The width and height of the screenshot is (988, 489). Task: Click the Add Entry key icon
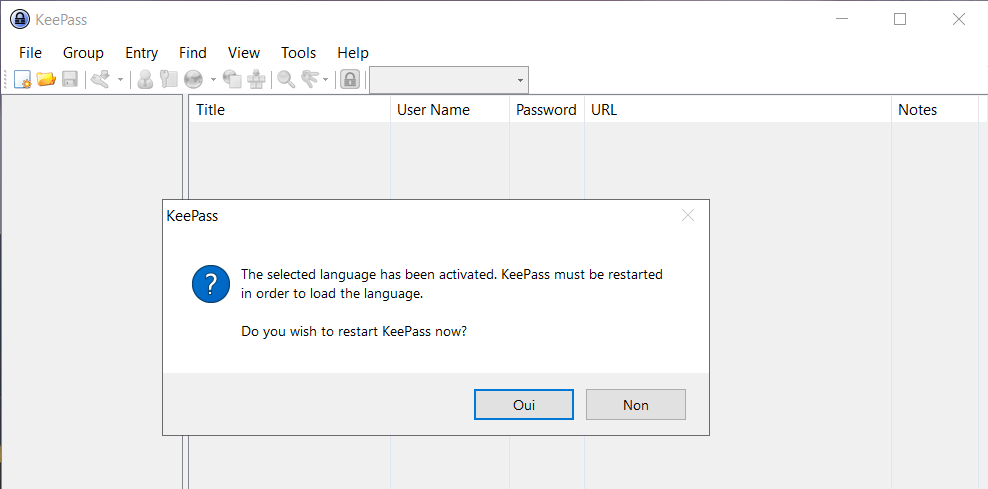pos(100,80)
